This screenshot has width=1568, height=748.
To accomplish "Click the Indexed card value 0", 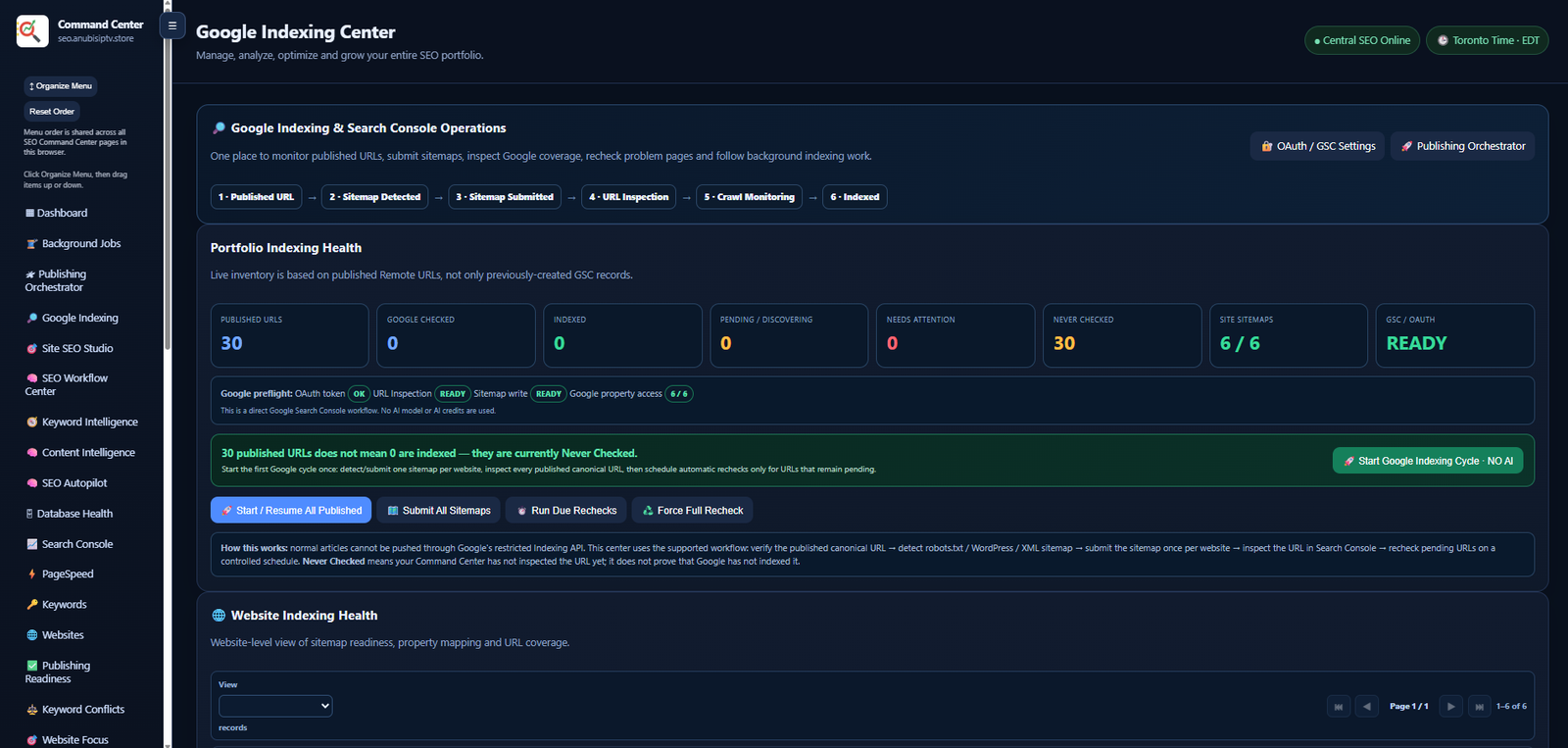I will pos(560,343).
